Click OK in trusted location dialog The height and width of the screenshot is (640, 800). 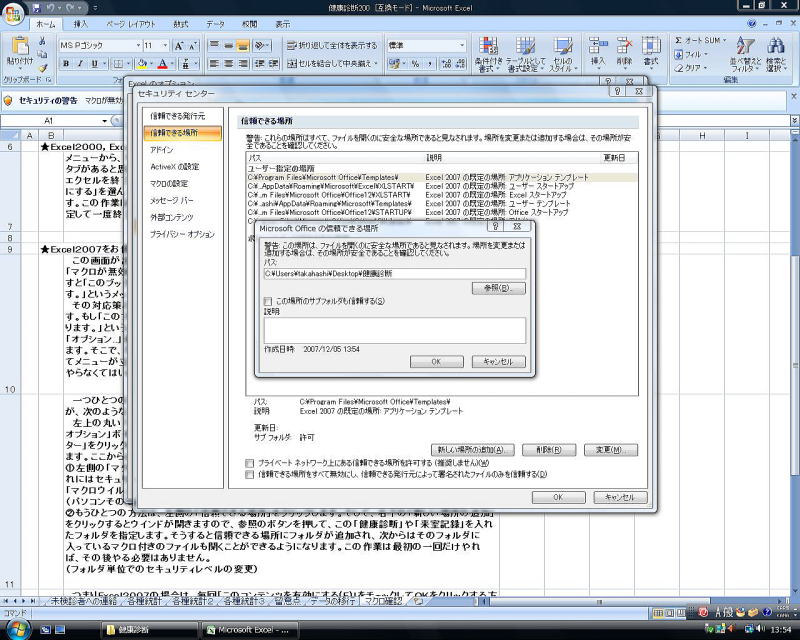pyautogui.click(x=436, y=362)
